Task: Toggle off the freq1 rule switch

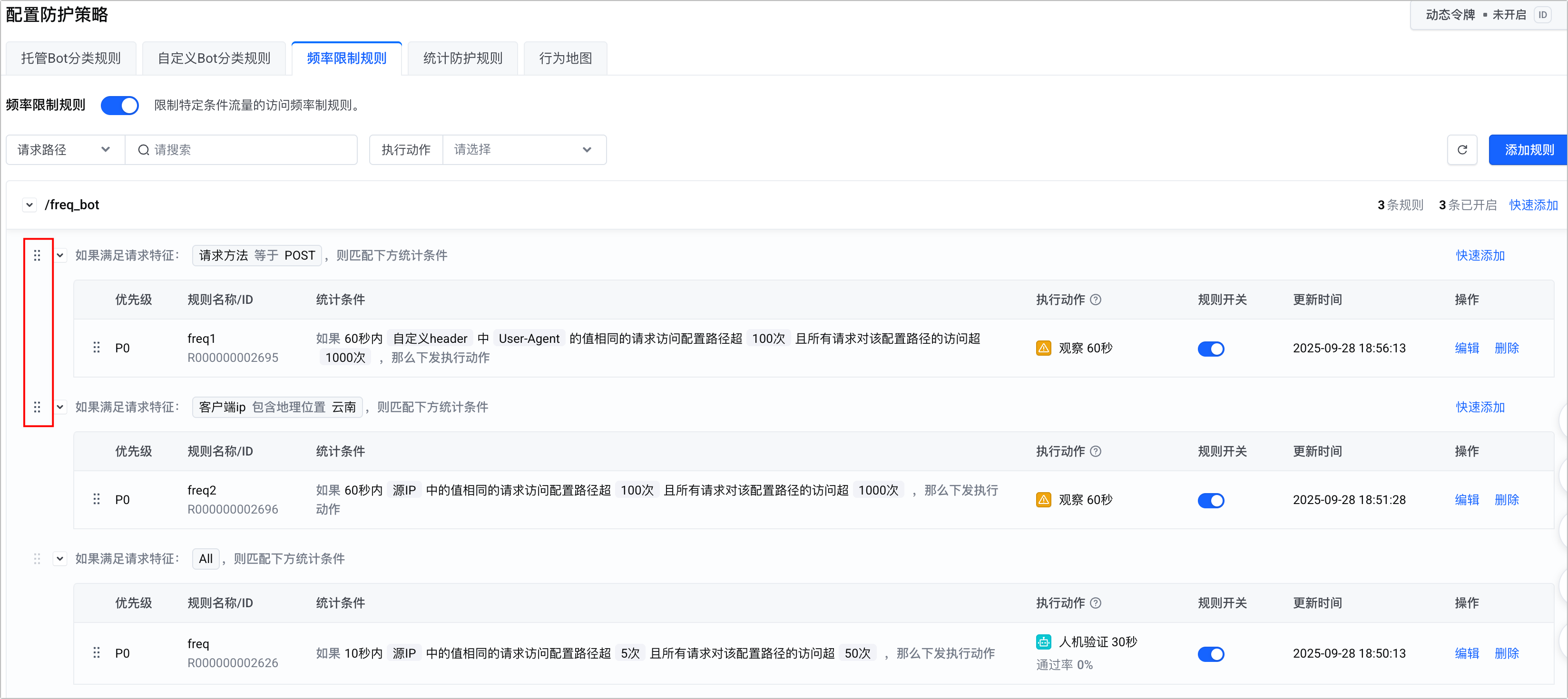Action: point(1210,349)
